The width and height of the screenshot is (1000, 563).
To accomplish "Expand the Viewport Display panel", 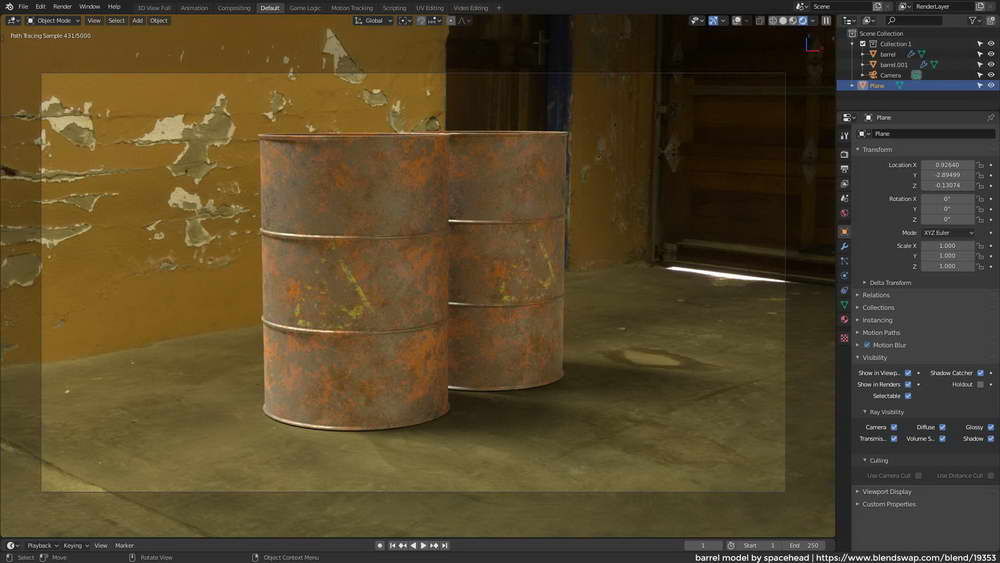I will pyautogui.click(x=886, y=492).
